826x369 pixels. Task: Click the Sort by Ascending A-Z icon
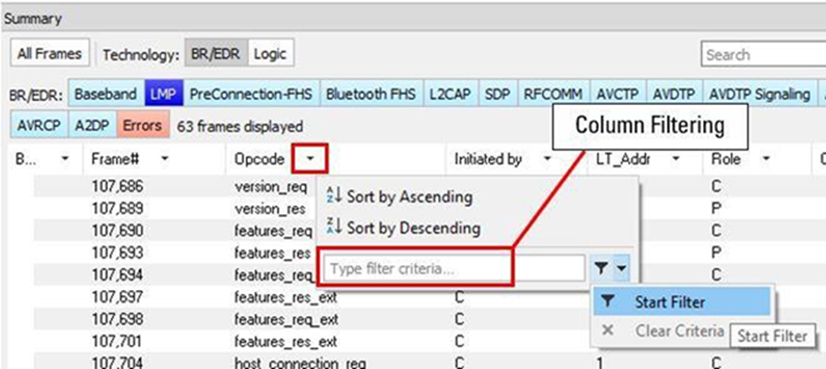[x=335, y=196]
